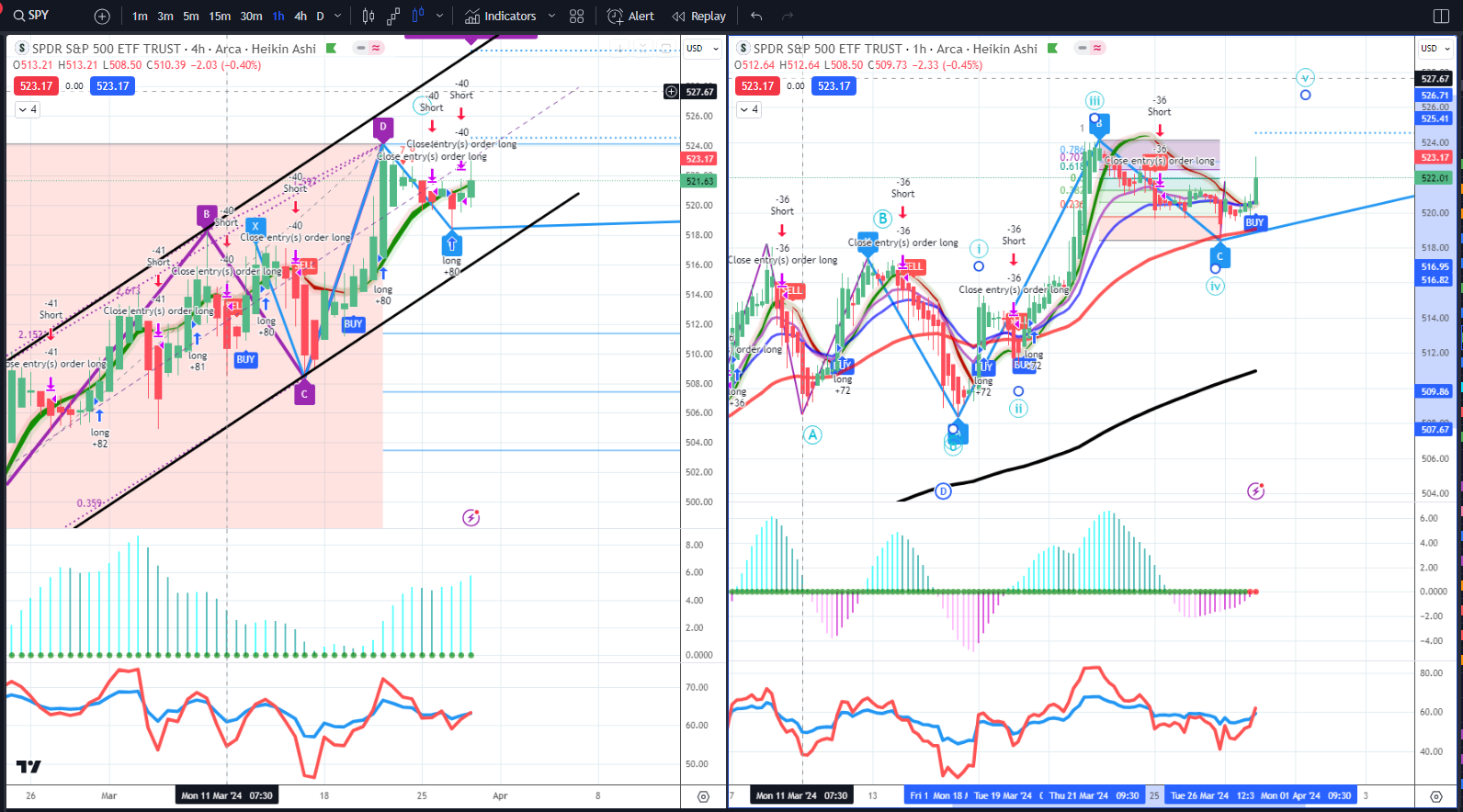Expand the indicator legend '4' on 4h chart
The width and height of the screenshot is (1463, 812).
(27, 109)
